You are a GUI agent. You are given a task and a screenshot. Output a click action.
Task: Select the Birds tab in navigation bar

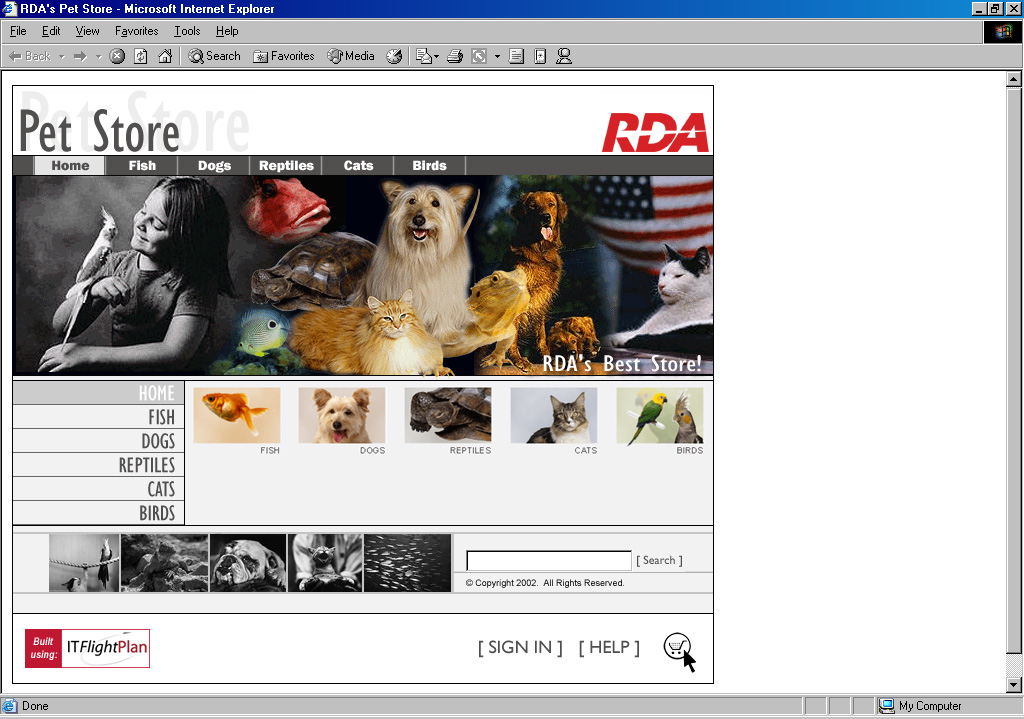click(430, 166)
